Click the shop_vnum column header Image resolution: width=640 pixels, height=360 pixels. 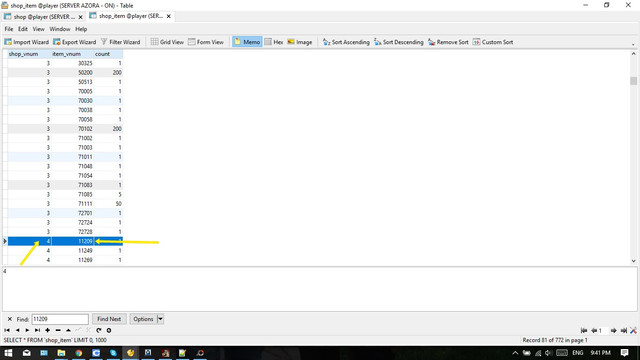(29, 54)
